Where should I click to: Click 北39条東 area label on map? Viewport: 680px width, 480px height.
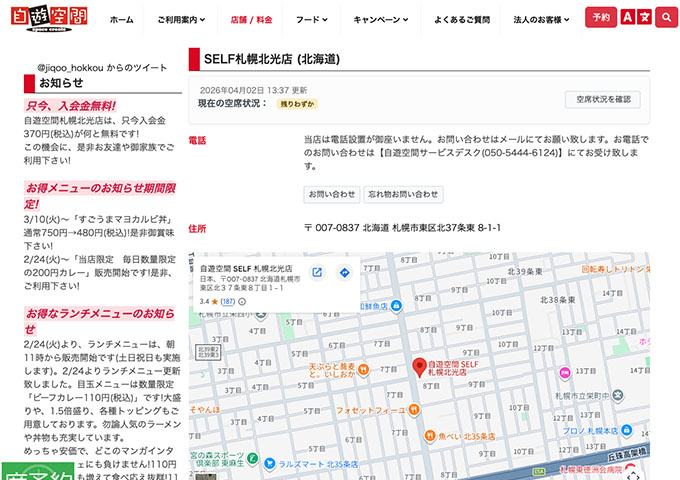point(525,271)
